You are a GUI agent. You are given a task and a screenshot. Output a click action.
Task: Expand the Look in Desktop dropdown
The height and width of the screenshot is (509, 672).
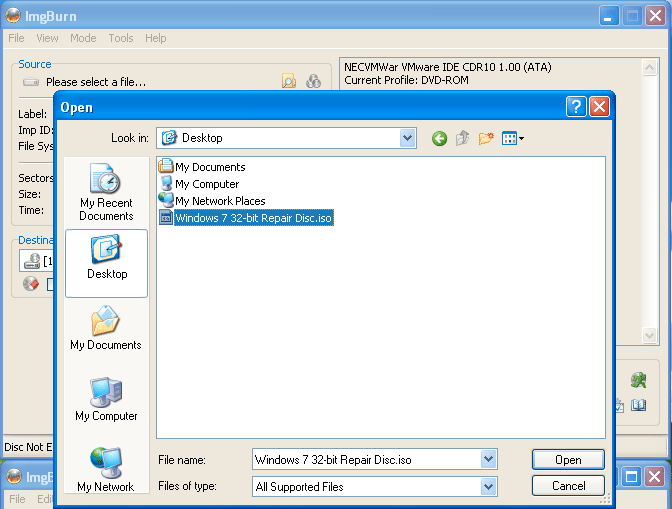[407, 138]
